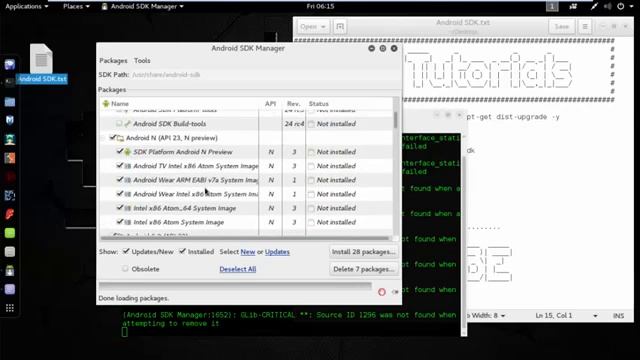Screen dimensions: 640x360
Task: Toggle the Updates/New show checkbox
Action: (x=126, y=251)
